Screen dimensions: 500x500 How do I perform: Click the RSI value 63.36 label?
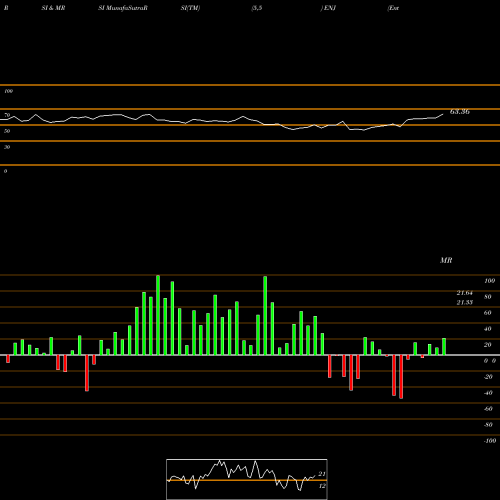460,112
